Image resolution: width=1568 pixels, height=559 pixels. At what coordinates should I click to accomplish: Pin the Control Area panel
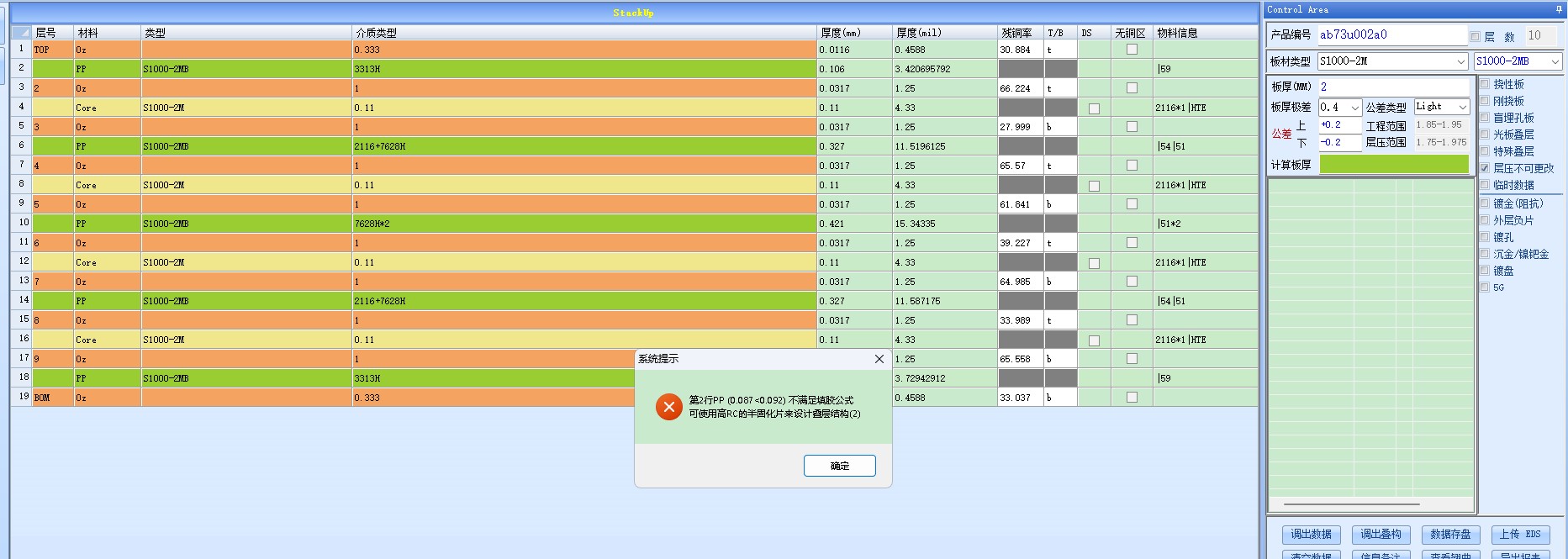coord(1559,9)
